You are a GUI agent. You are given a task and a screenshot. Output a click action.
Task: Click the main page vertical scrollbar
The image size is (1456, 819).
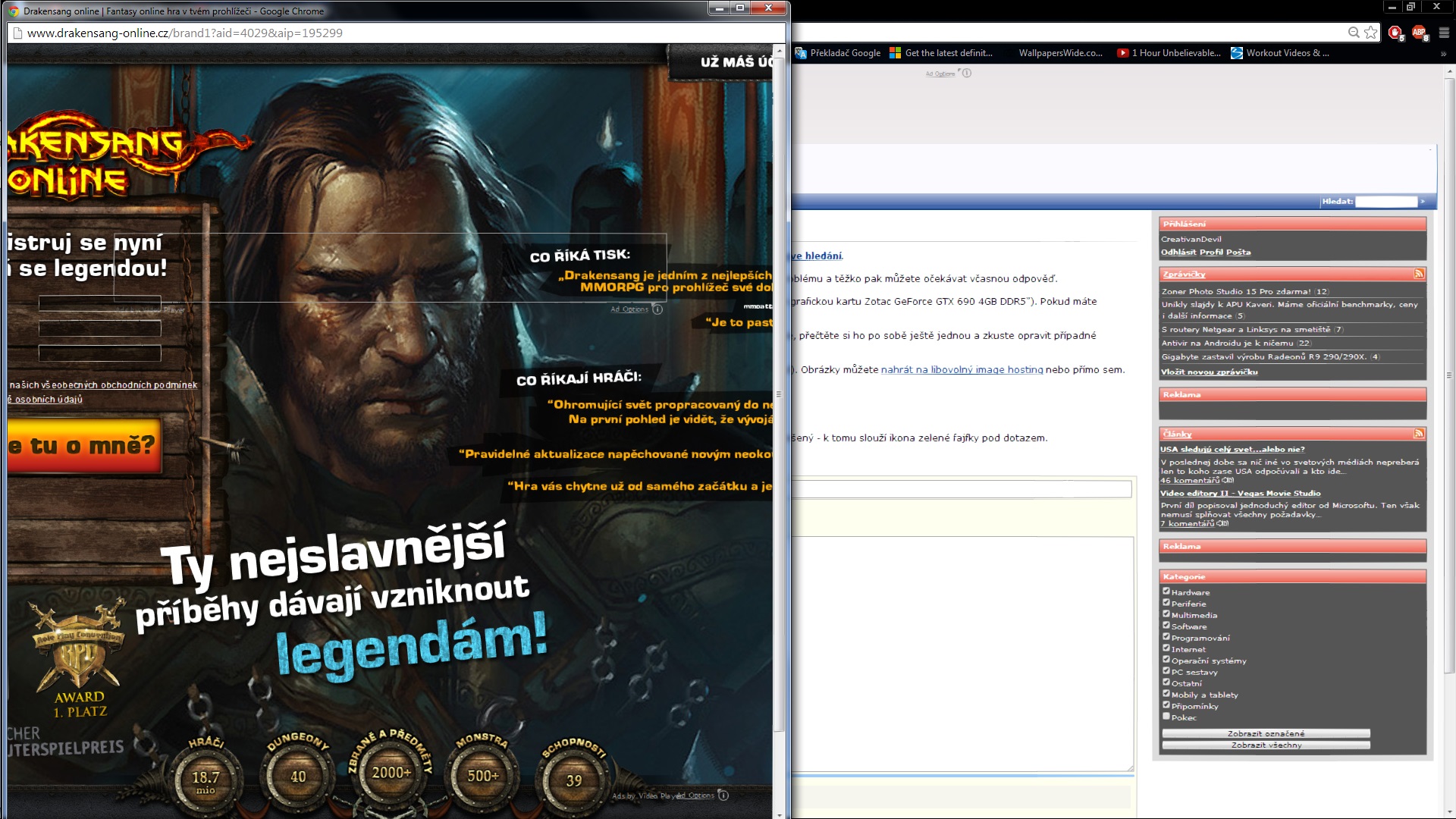[x=1450, y=375]
